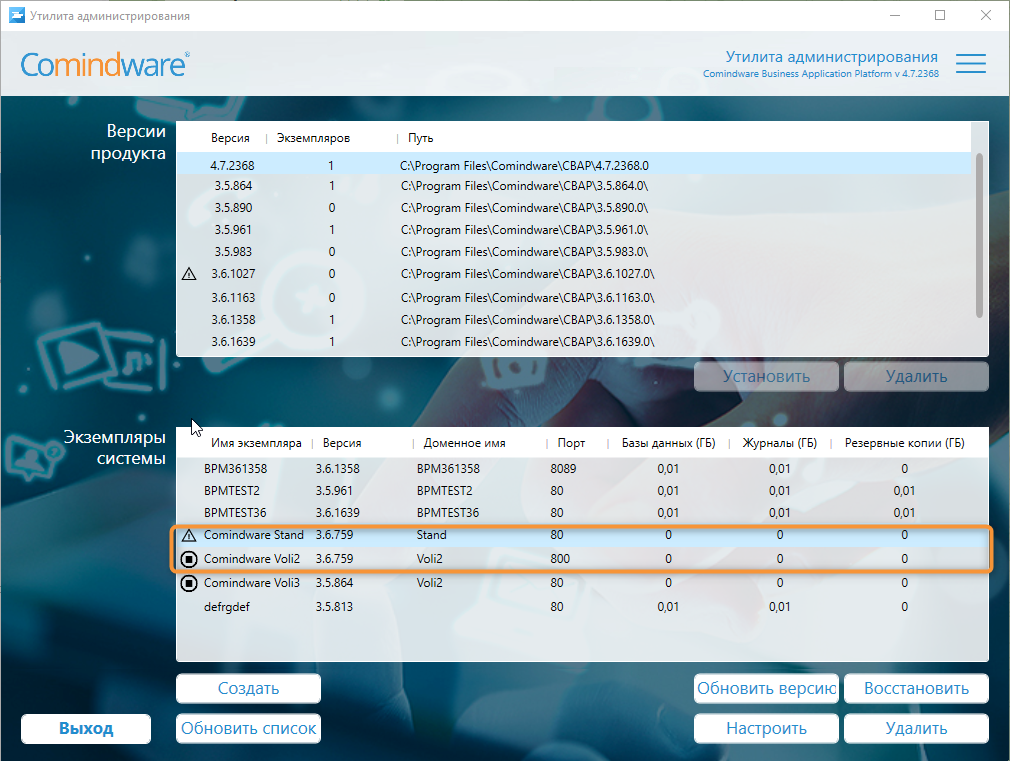
Task: Select version row 3.6.1639
Action: coord(573,342)
